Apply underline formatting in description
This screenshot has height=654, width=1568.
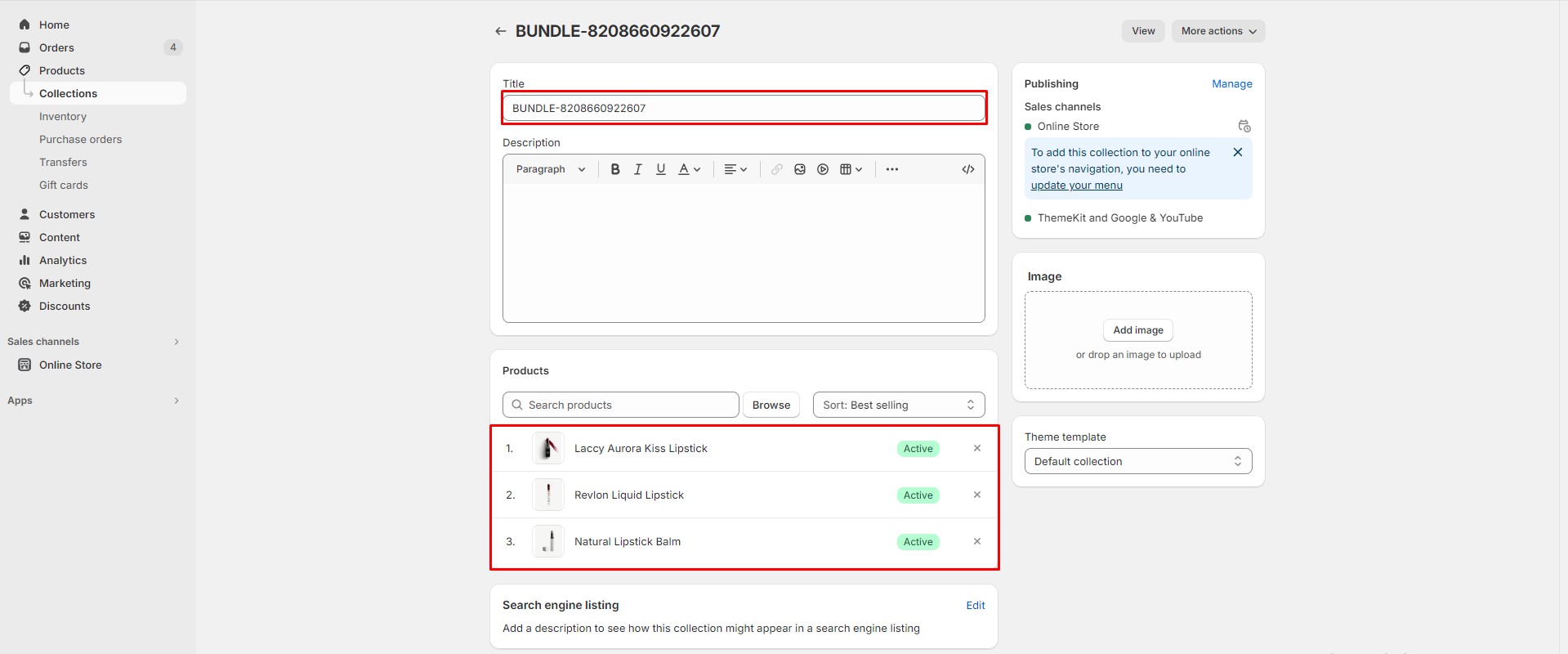[661, 169]
